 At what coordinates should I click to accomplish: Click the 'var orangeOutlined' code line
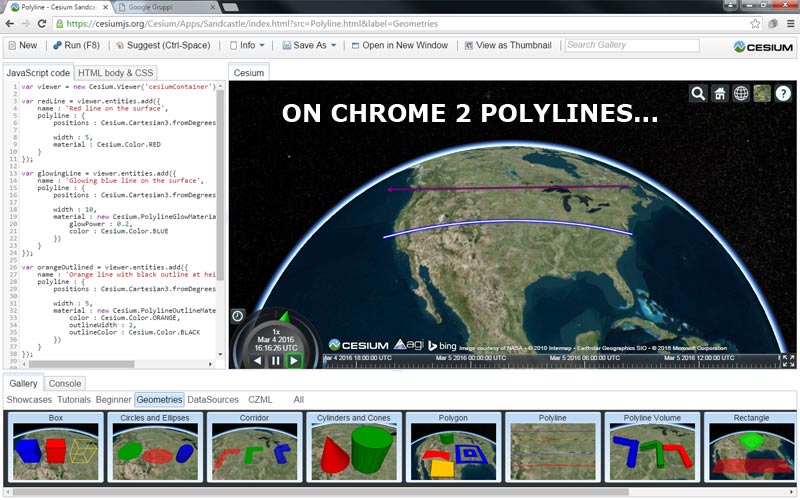pos(105,267)
